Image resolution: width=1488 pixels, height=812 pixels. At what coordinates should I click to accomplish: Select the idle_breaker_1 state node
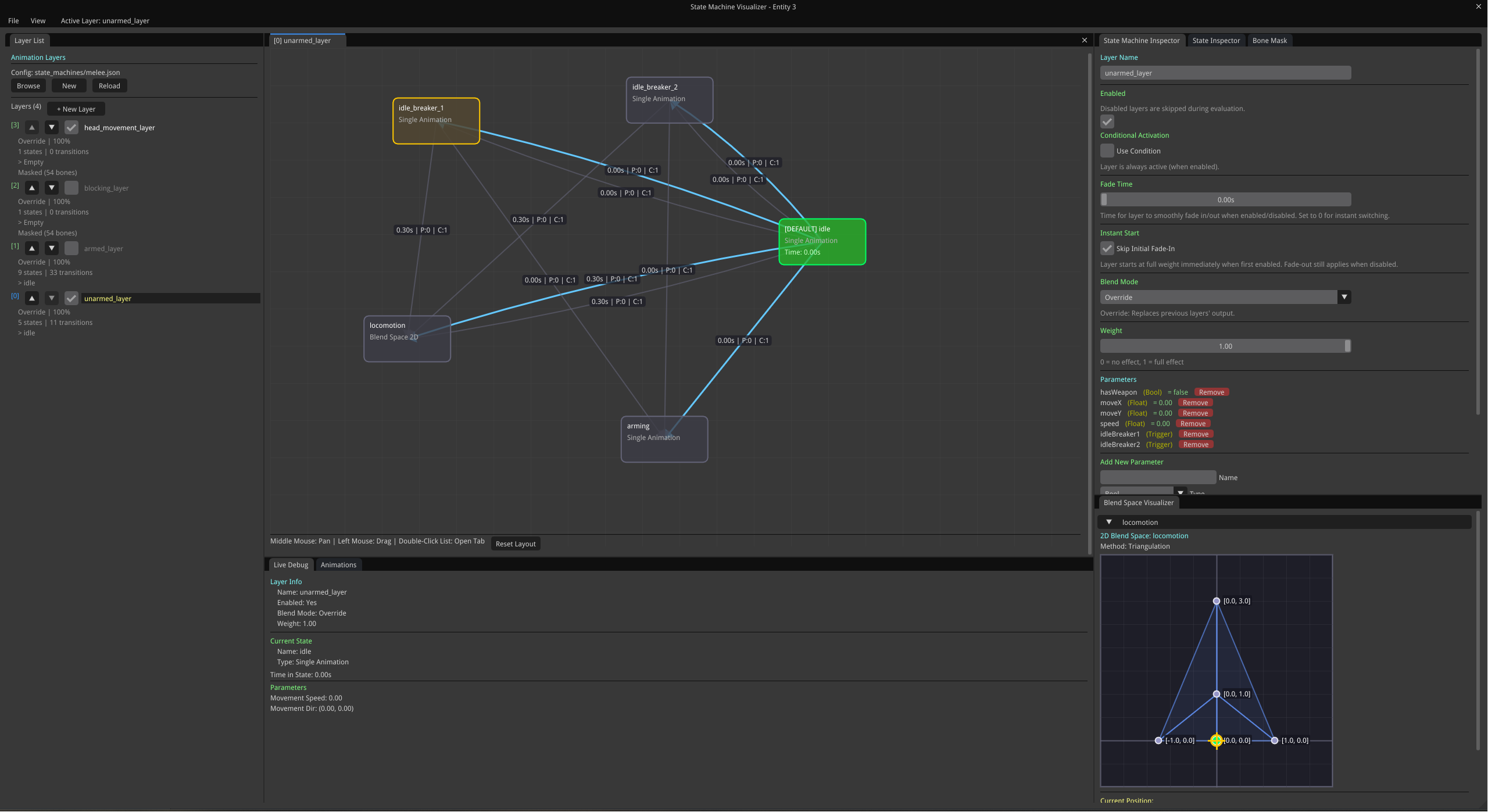436,121
